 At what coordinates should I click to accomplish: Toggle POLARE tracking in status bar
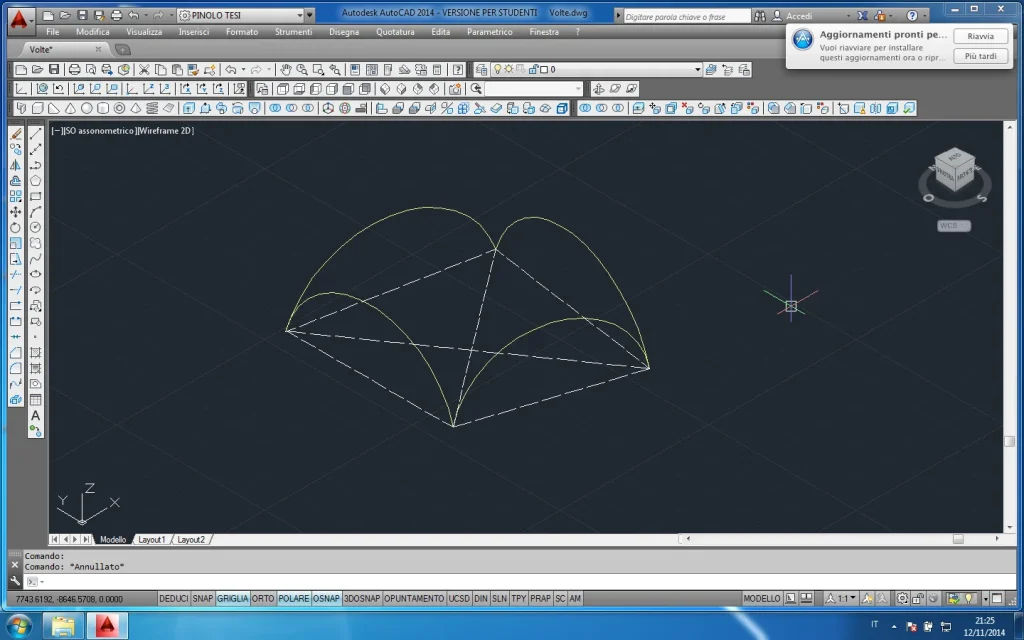point(293,598)
